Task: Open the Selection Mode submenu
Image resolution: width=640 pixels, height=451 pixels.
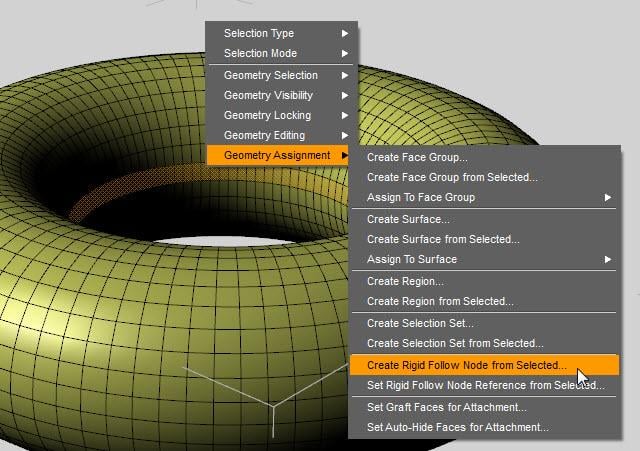Action: click(x=281, y=53)
